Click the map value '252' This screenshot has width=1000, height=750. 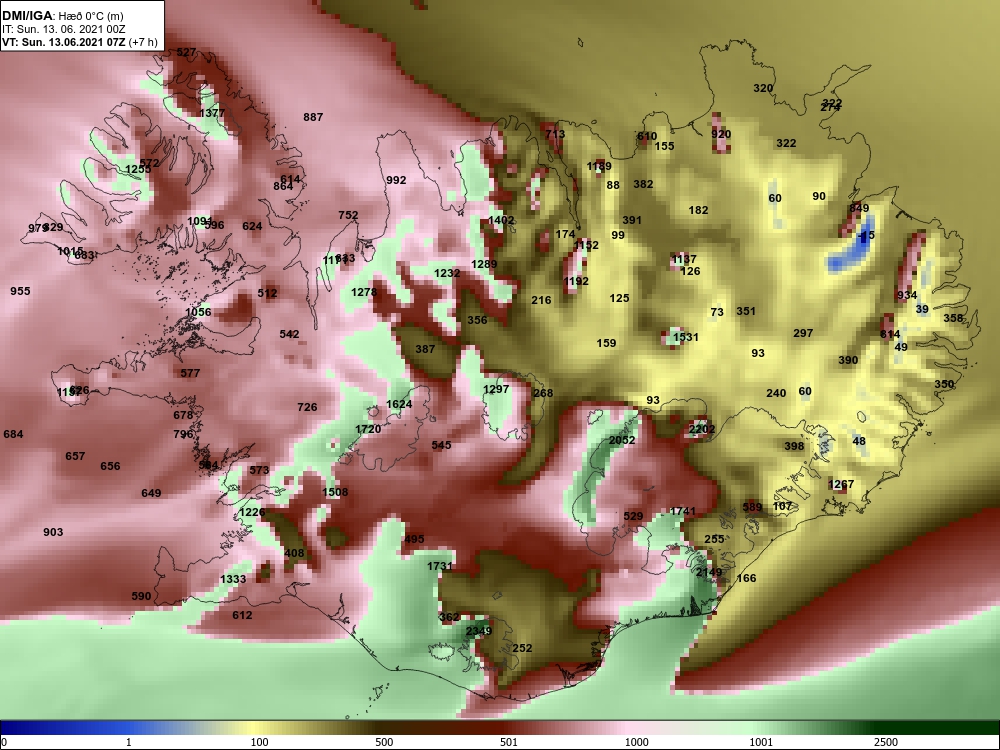click(x=522, y=648)
